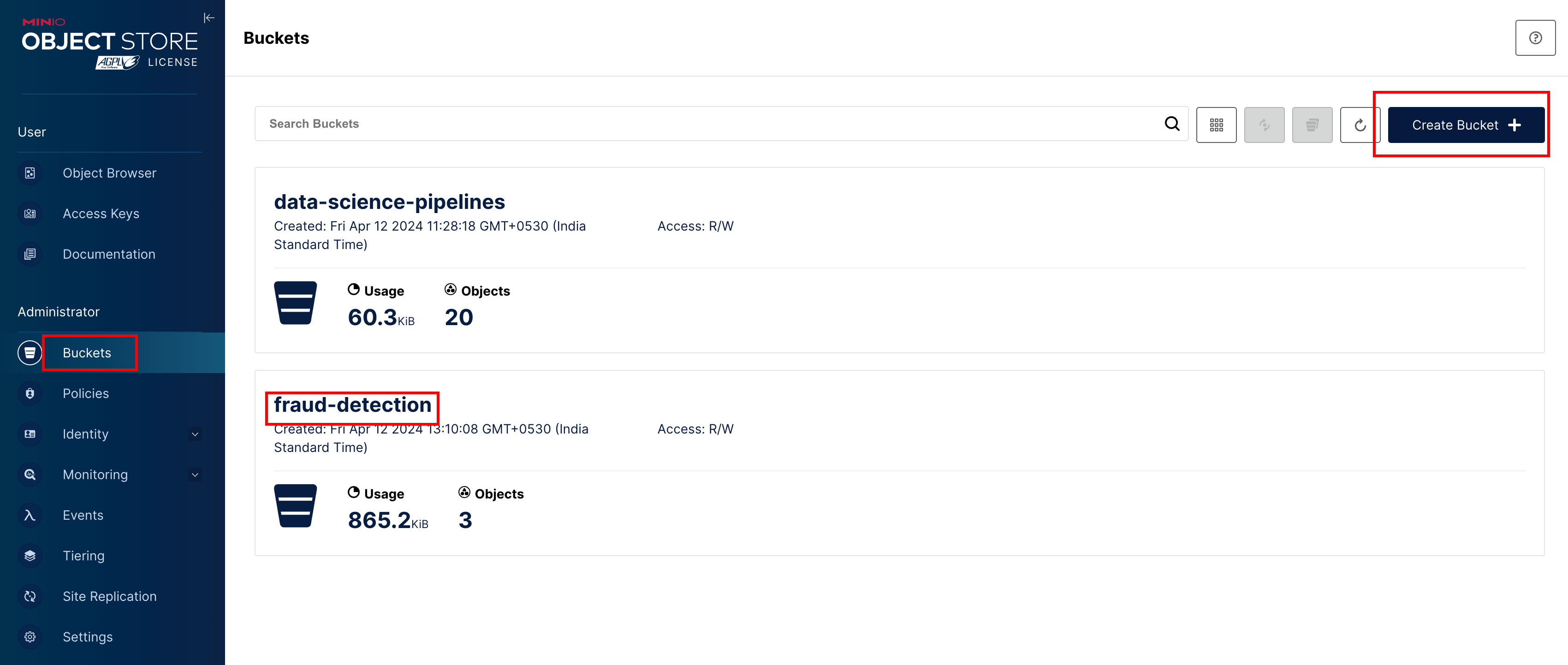Viewport: 1568px width, 665px height.
Task: Click the Tiering layers icon
Action: [30, 556]
